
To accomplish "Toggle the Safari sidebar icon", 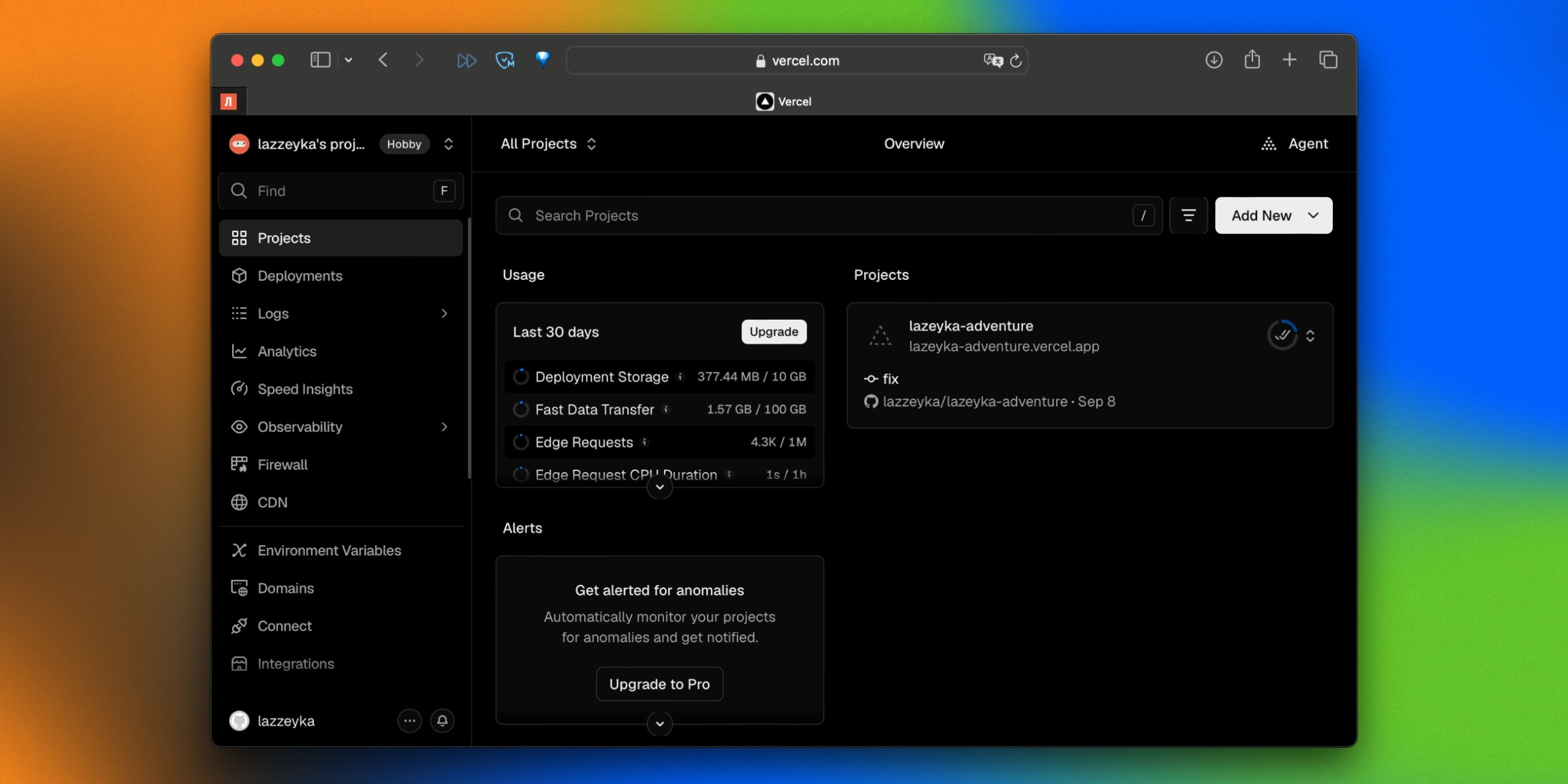I will point(320,60).
